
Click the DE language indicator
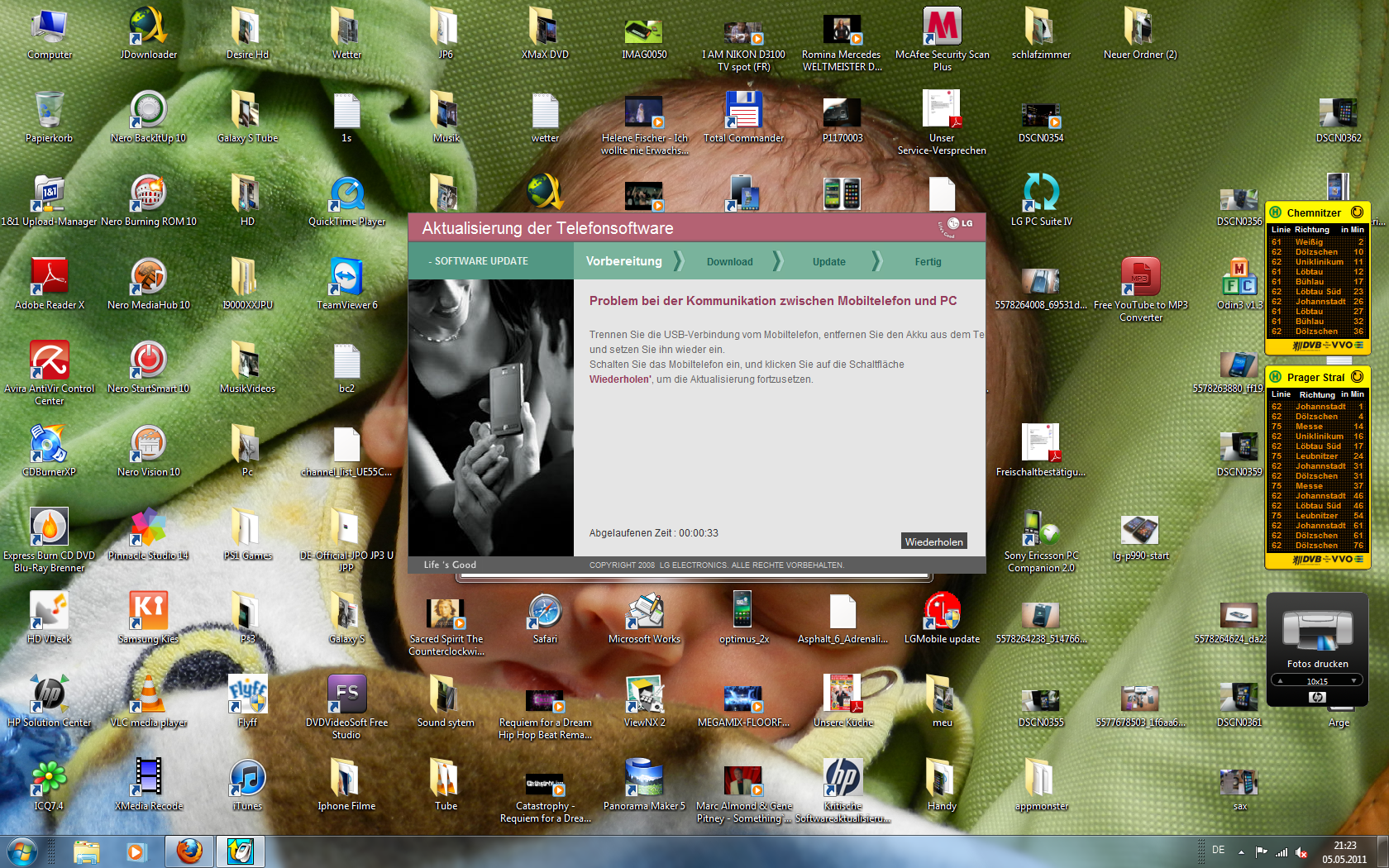[x=1218, y=850]
